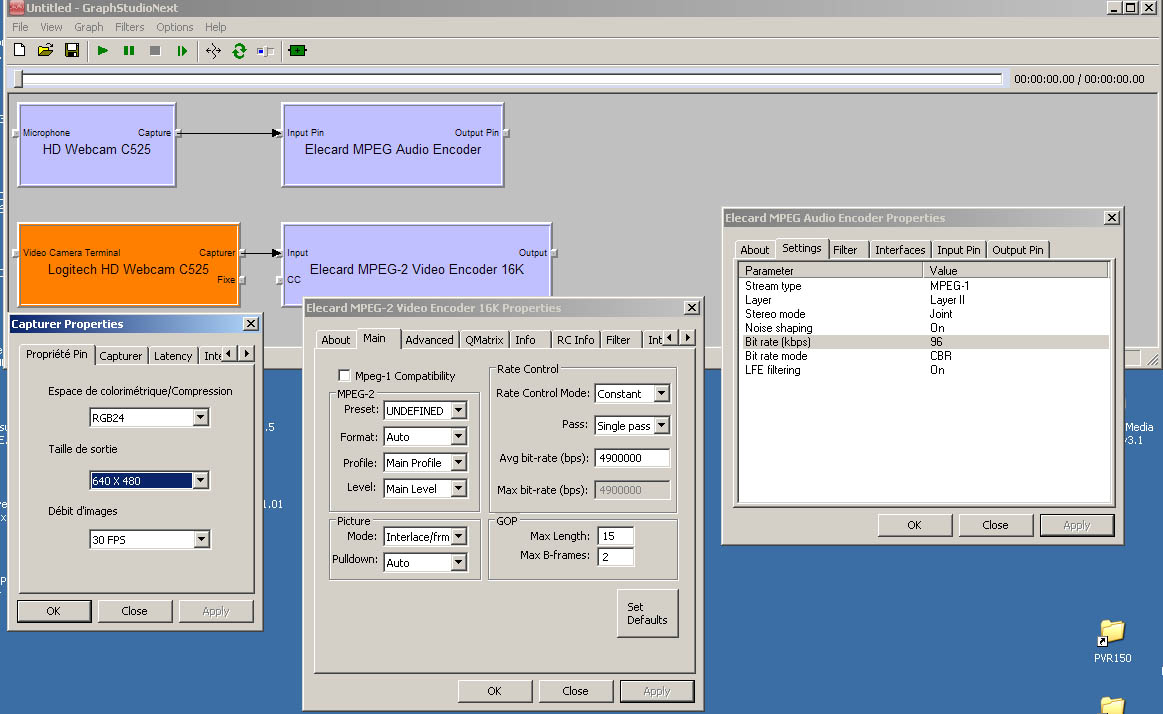
Task: Close the Capturer Properties dialog
Action: tap(251, 324)
